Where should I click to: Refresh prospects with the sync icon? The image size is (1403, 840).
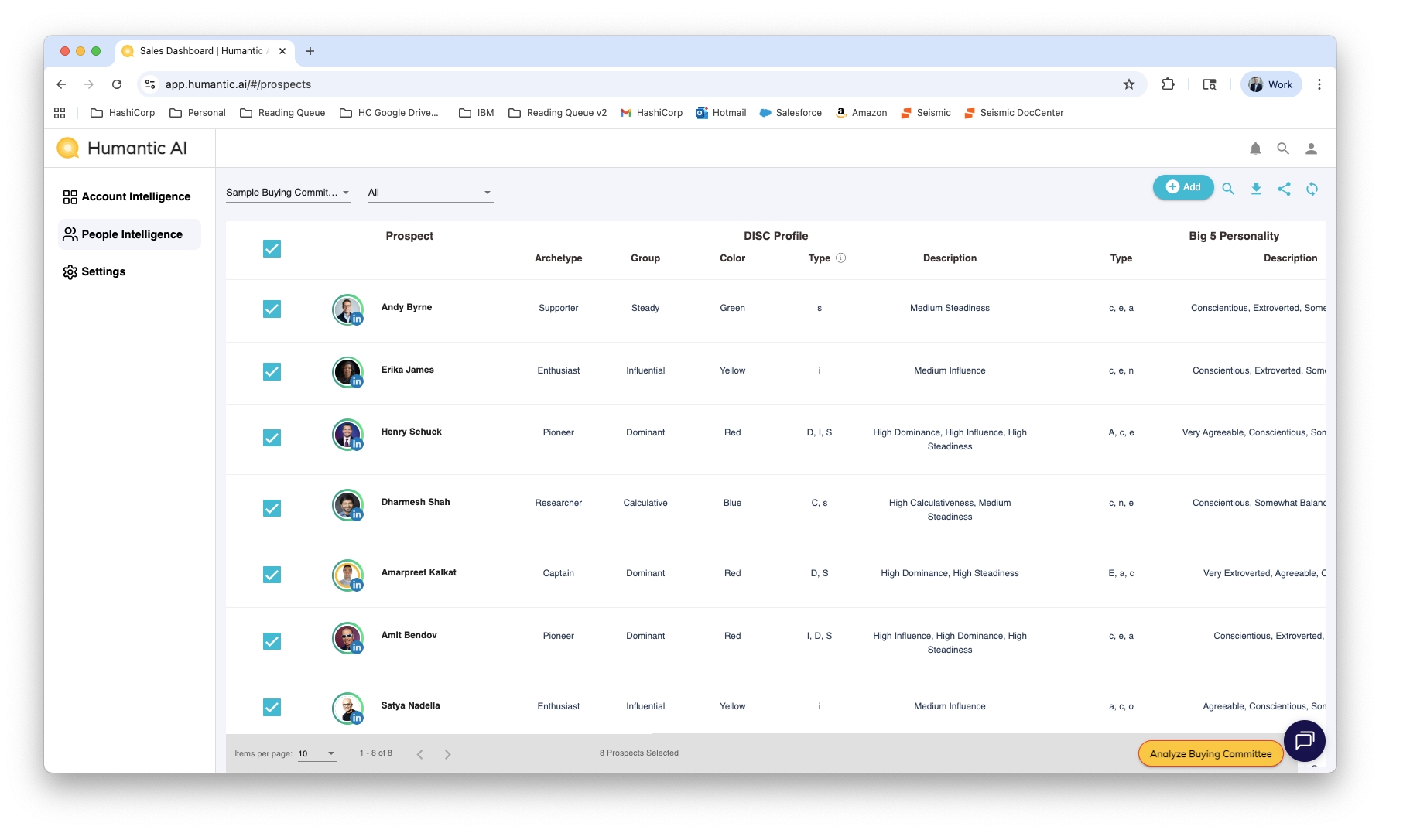[1312, 188]
